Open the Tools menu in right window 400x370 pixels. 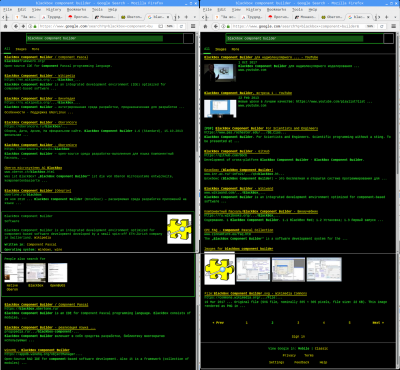[297, 9]
